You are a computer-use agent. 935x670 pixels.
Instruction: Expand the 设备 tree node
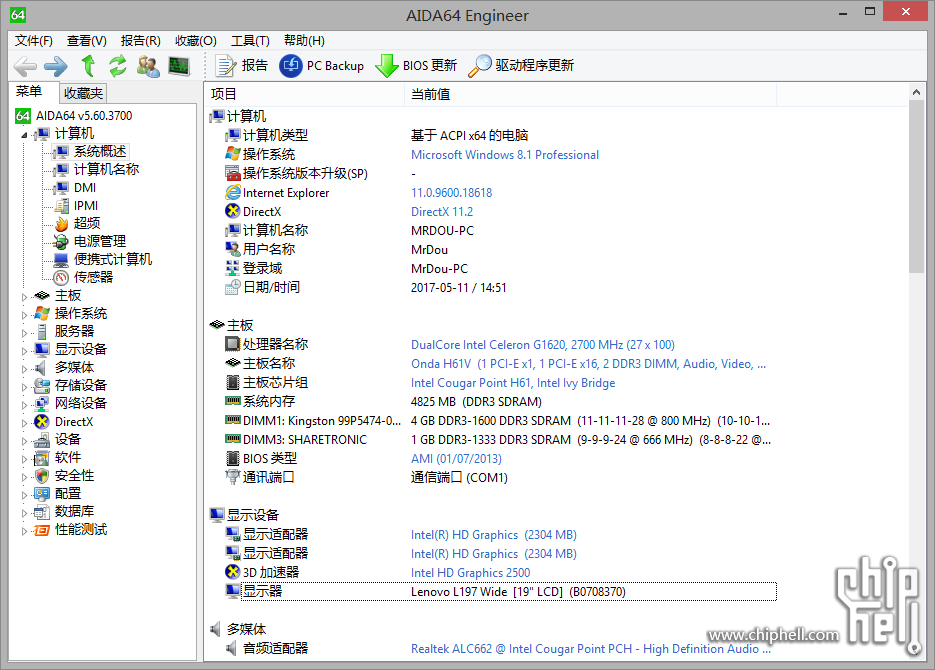pos(24,441)
